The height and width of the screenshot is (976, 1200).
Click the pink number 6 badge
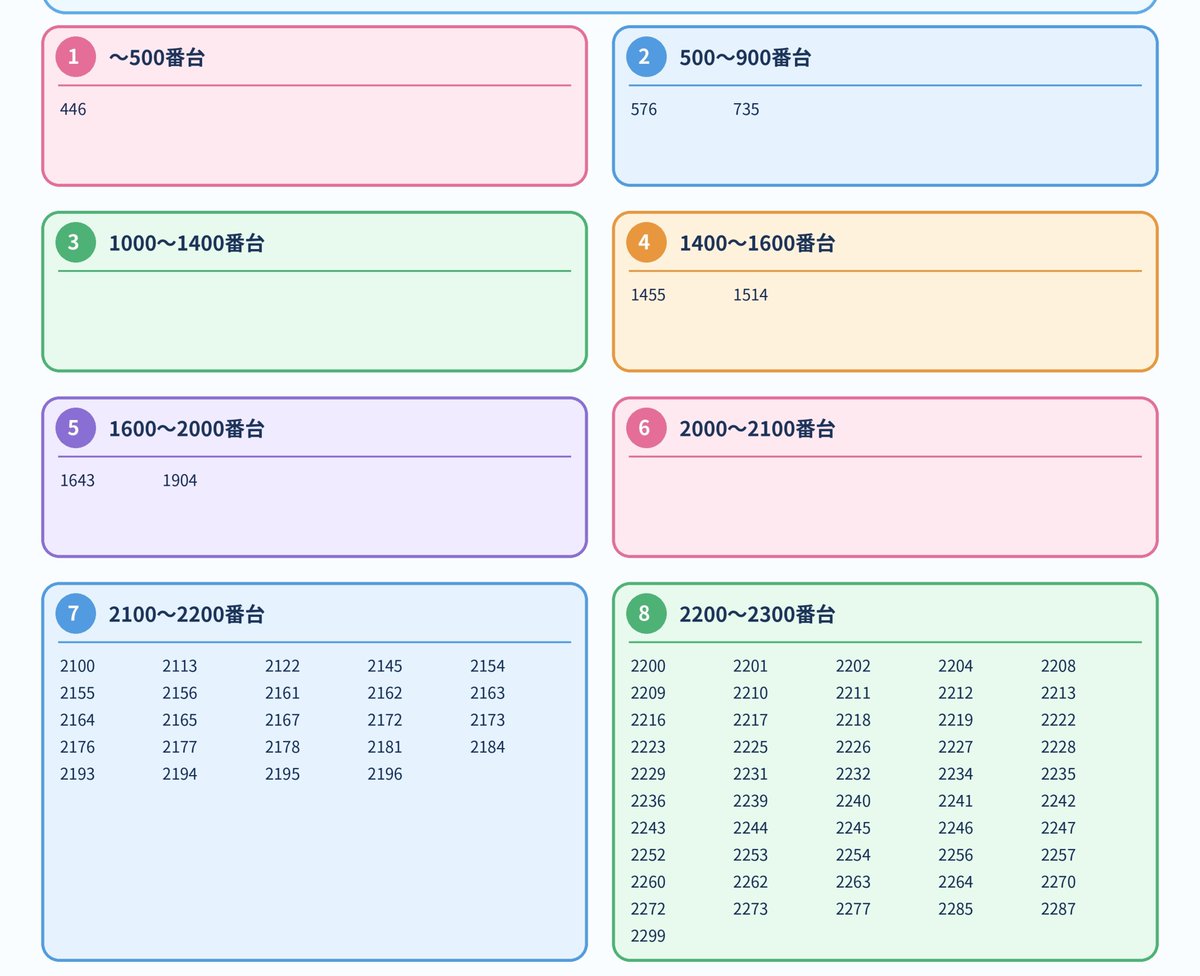pyautogui.click(x=646, y=428)
